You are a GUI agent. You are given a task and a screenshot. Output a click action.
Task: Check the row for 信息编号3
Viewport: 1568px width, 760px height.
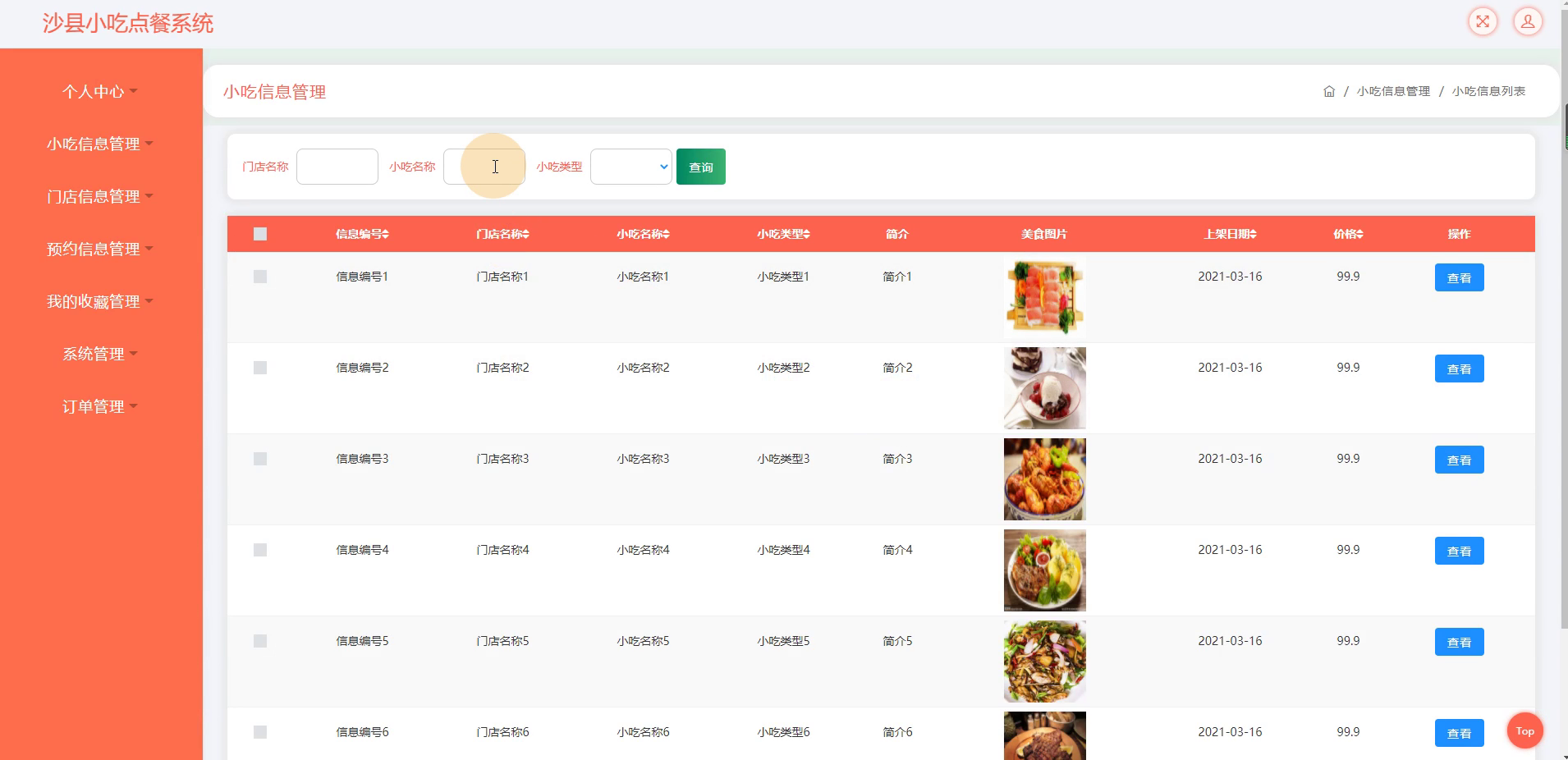(260, 459)
